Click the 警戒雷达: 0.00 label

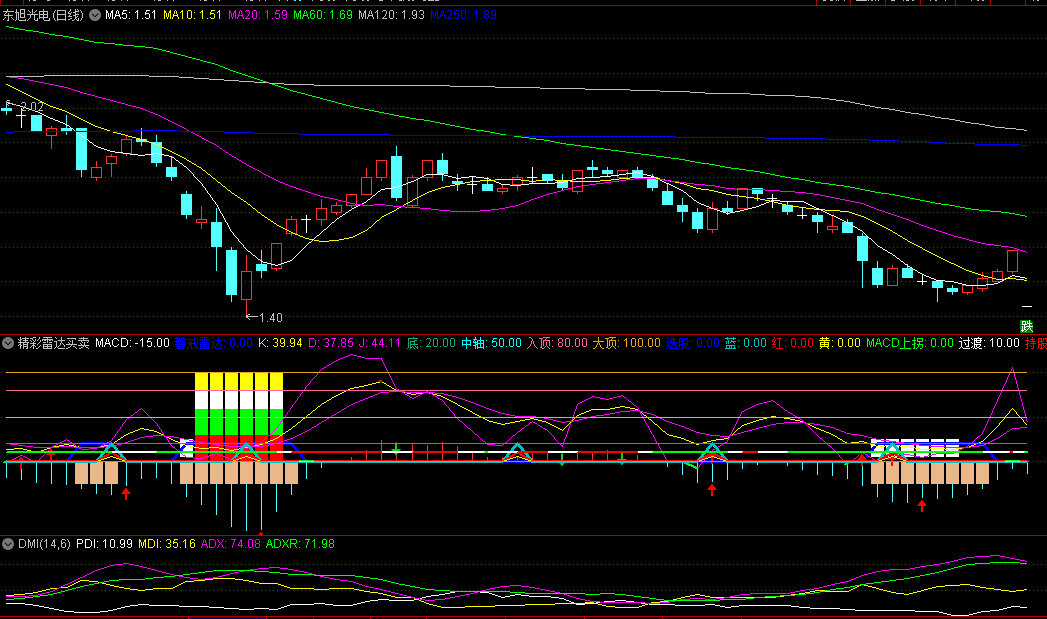(214, 343)
